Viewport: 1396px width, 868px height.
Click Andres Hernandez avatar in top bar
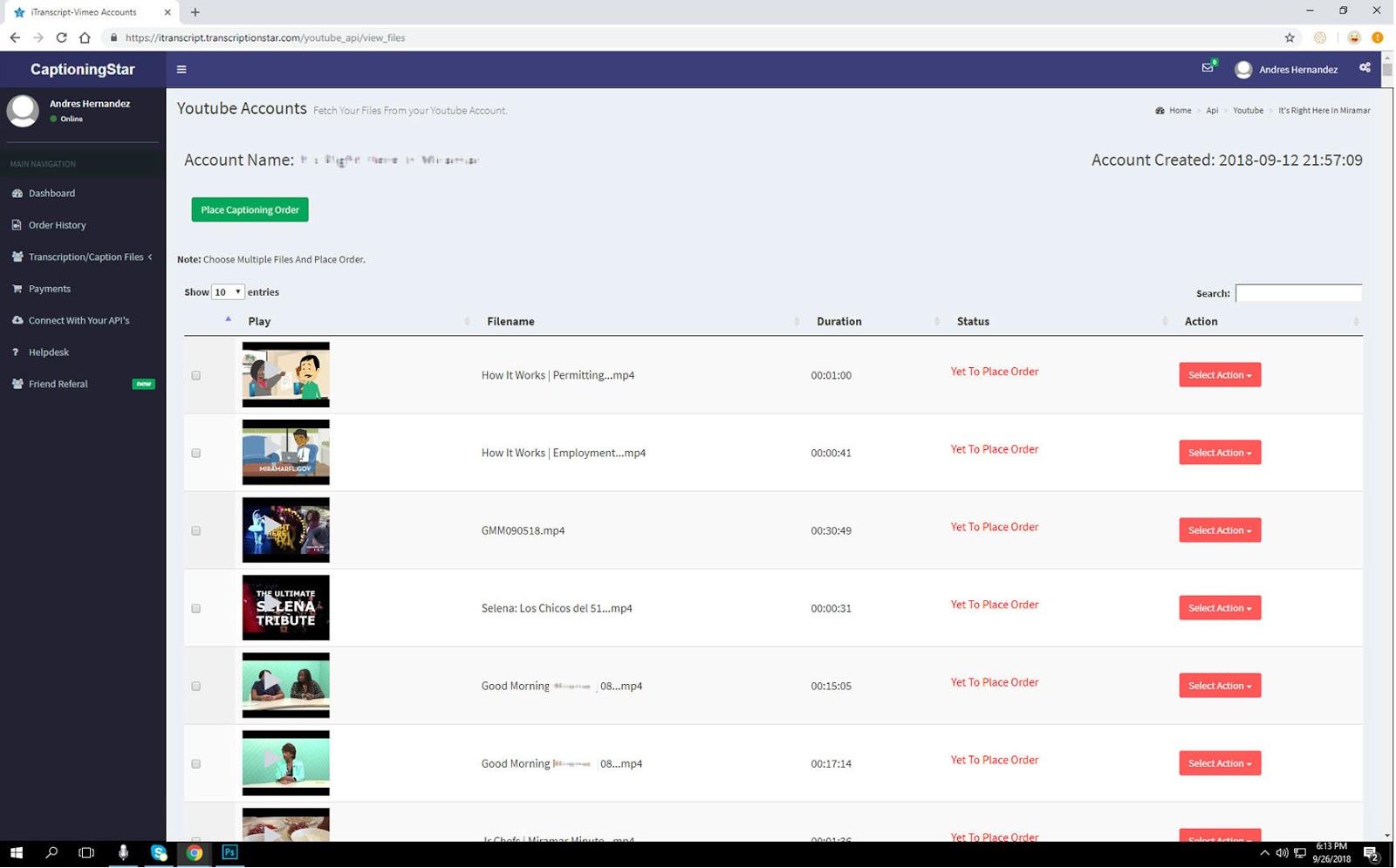[1244, 70]
